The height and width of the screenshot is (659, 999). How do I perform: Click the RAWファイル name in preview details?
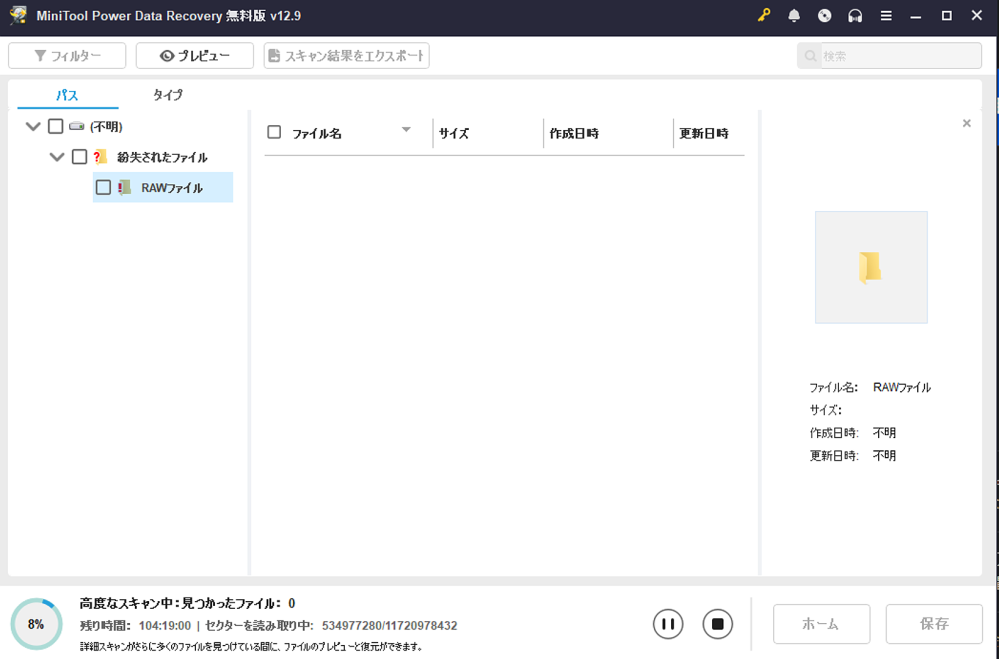[x=902, y=387]
